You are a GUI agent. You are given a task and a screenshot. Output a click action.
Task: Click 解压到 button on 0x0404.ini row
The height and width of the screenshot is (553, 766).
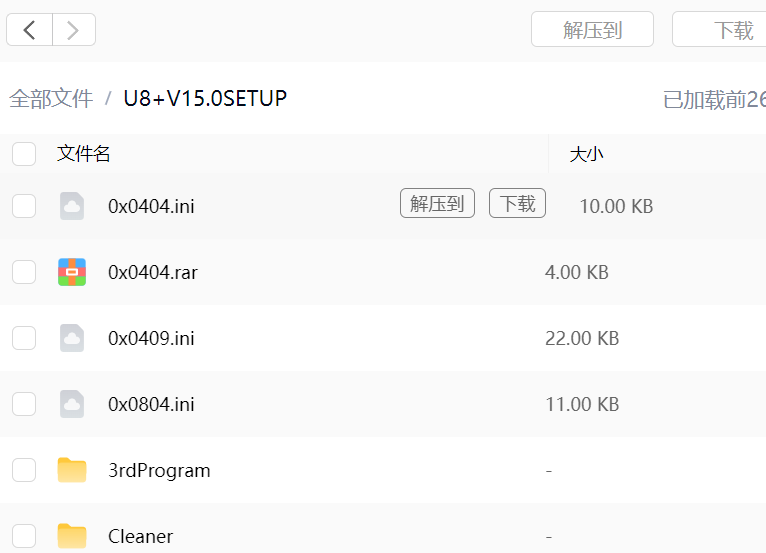click(x=437, y=204)
